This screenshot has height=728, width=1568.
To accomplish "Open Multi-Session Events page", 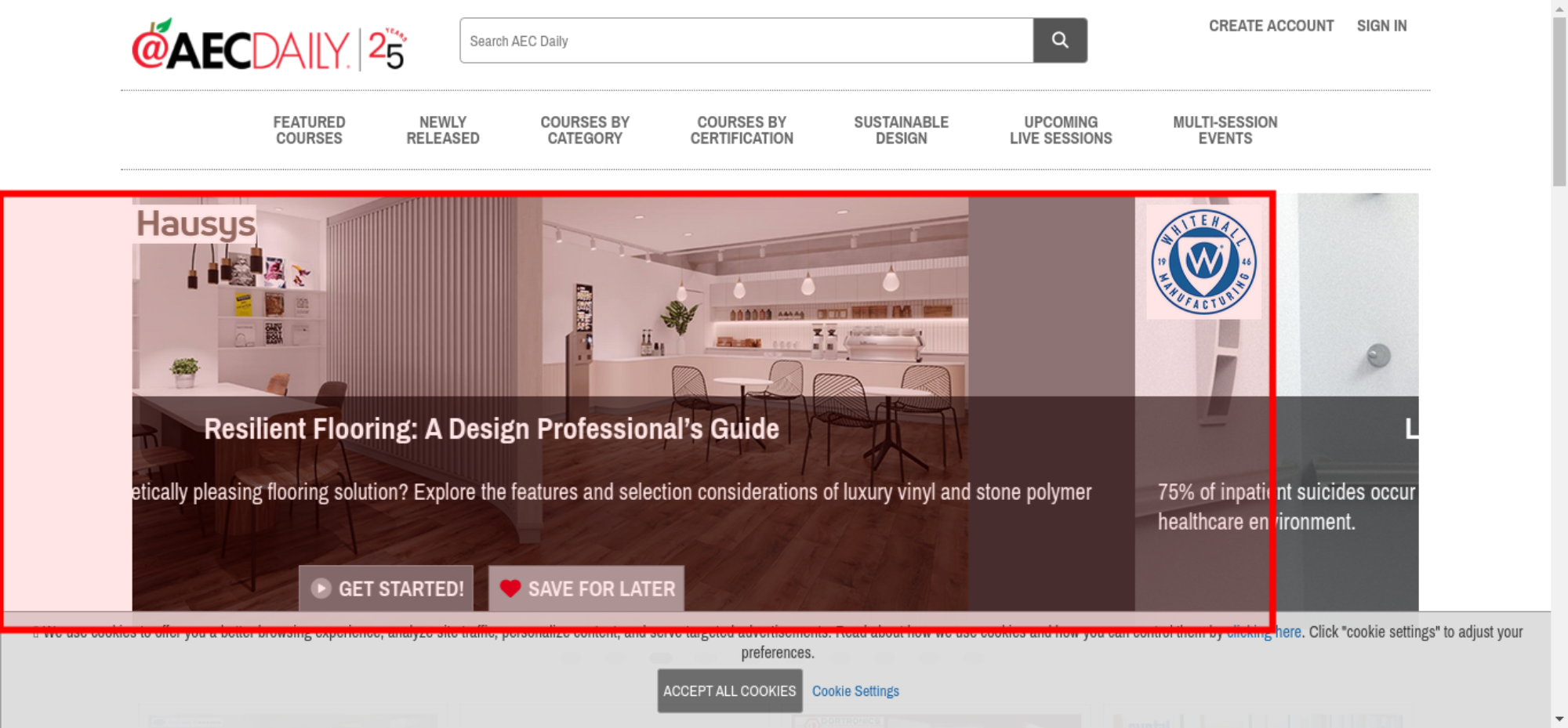I will pos(1225,130).
